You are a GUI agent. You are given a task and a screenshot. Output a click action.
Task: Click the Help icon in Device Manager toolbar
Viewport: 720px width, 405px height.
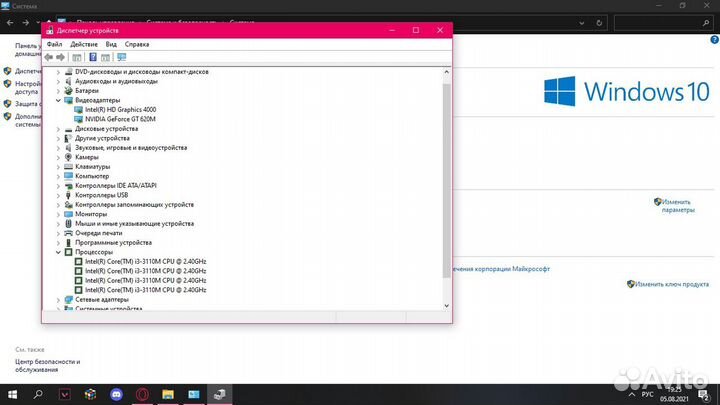[93, 57]
